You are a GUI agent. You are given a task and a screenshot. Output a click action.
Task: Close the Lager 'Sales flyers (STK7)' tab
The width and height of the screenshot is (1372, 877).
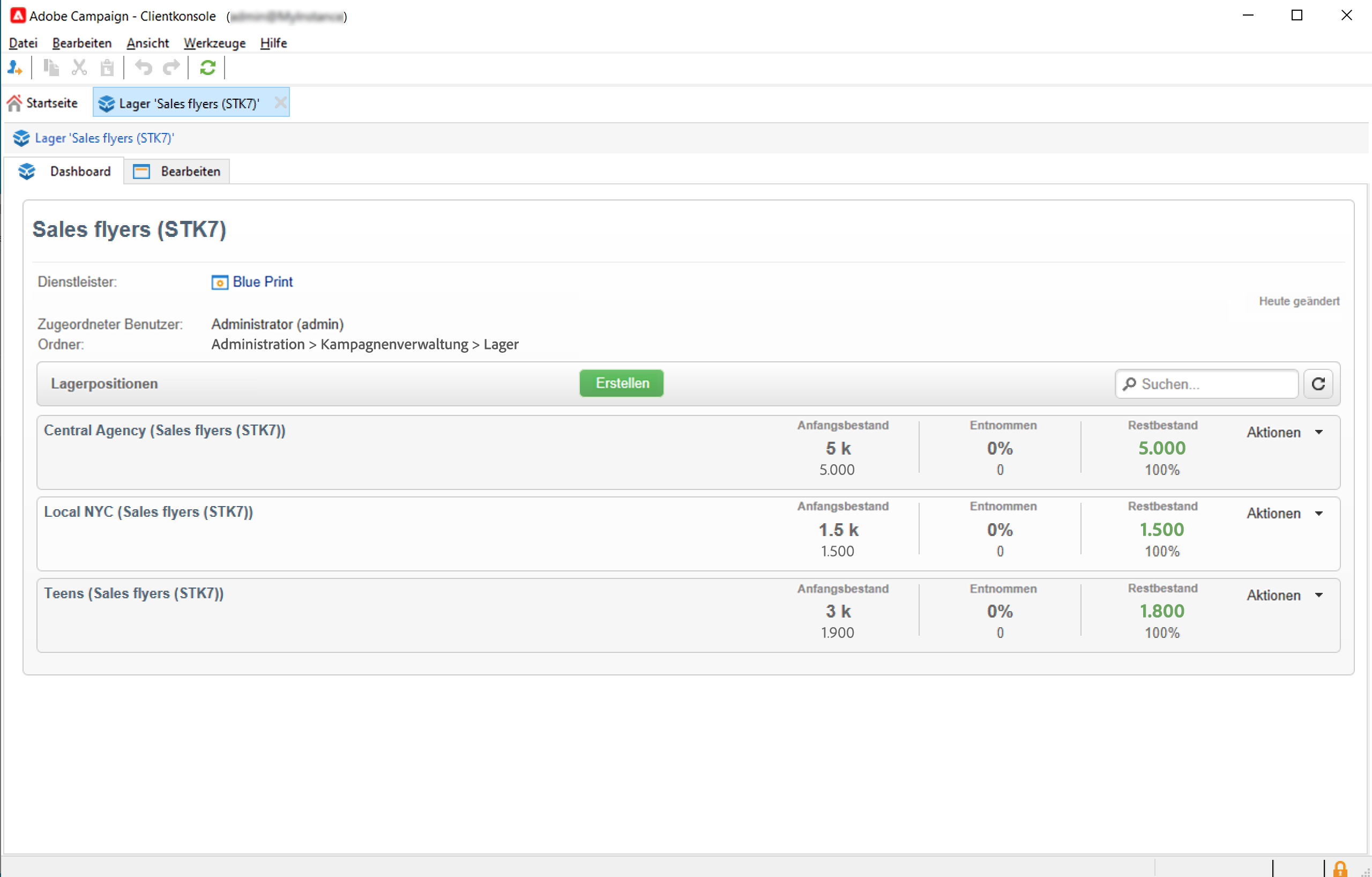[280, 102]
